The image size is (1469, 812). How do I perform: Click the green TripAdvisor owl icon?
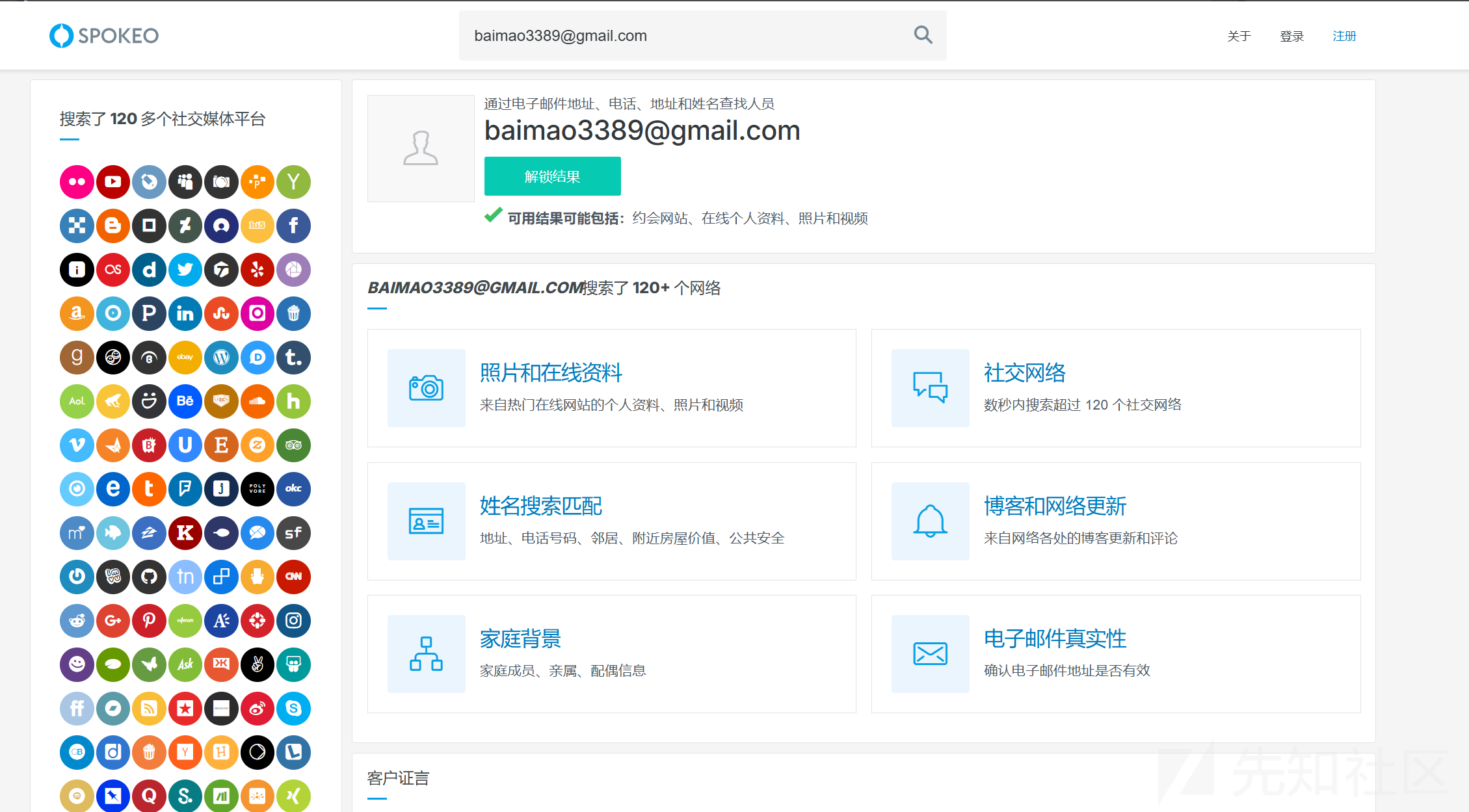click(293, 445)
